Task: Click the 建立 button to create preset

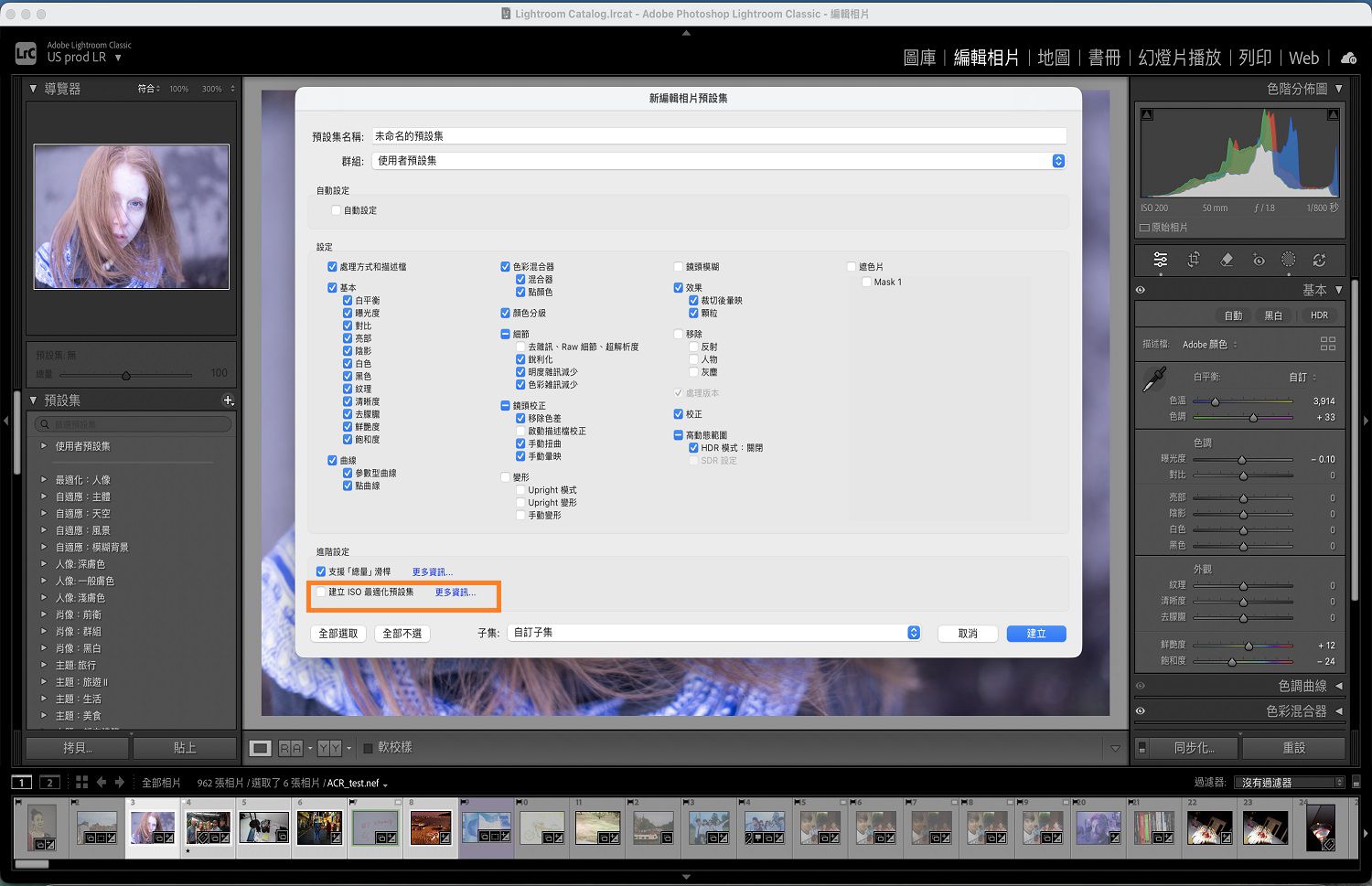Action: pyautogui.click(x=1036, y=634)
